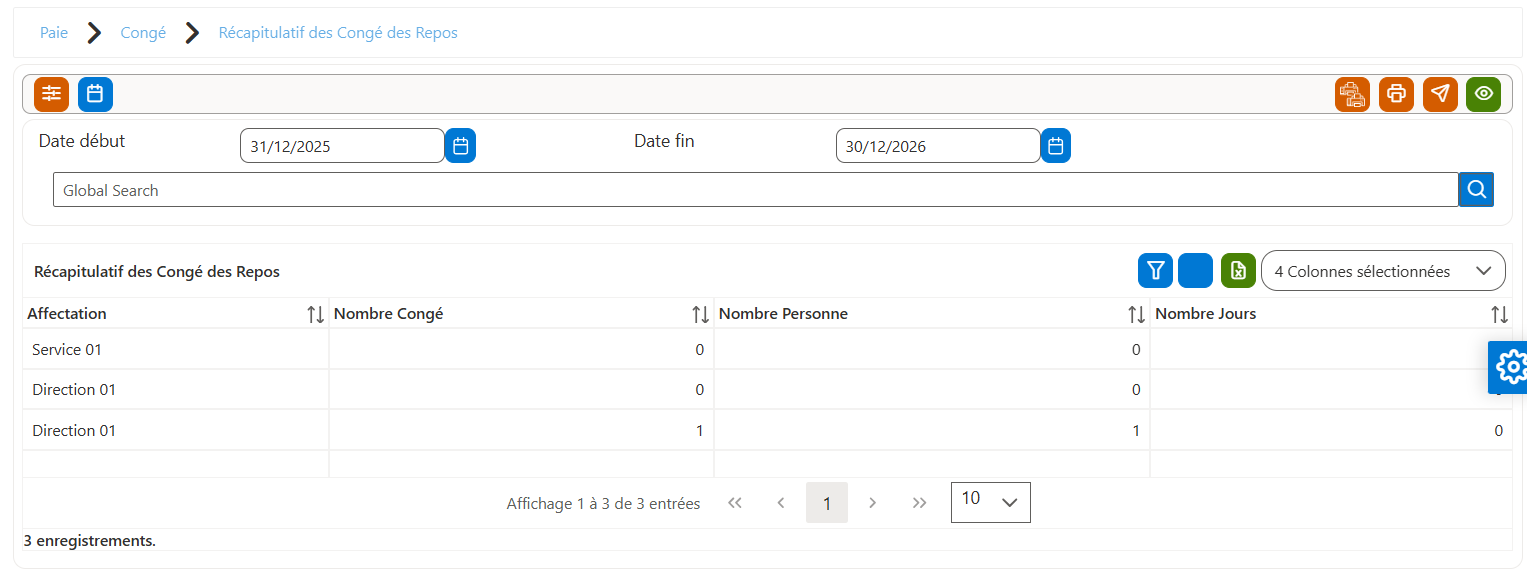Open the blue settings gear panel

1509,367
